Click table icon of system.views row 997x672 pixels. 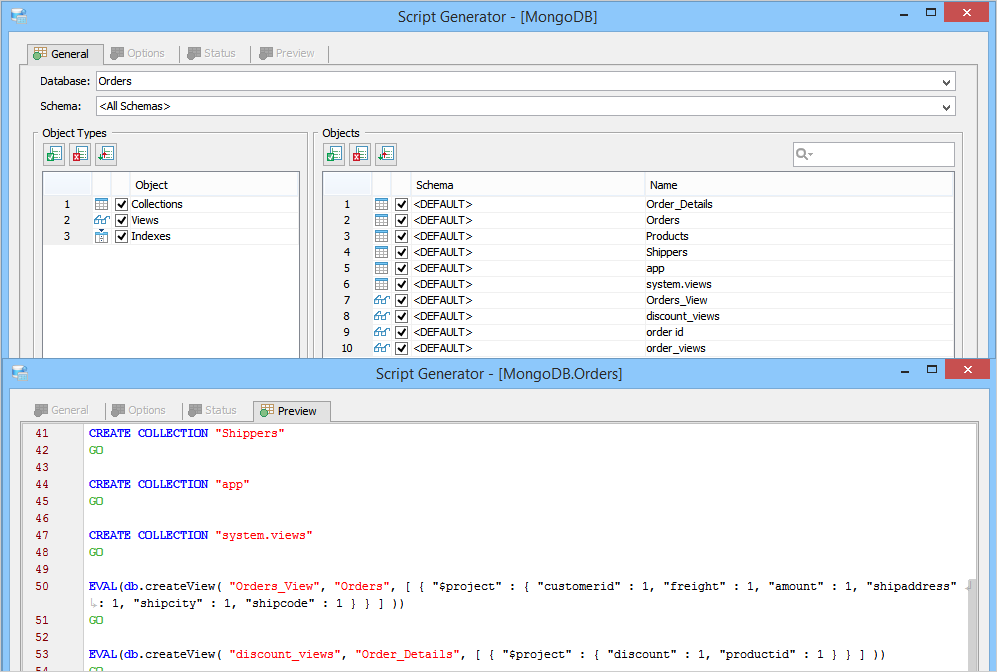[x=382, y=284]
